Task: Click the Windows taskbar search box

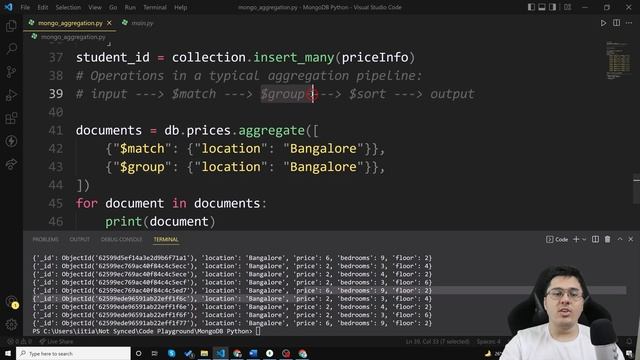Action: [73, 353]
